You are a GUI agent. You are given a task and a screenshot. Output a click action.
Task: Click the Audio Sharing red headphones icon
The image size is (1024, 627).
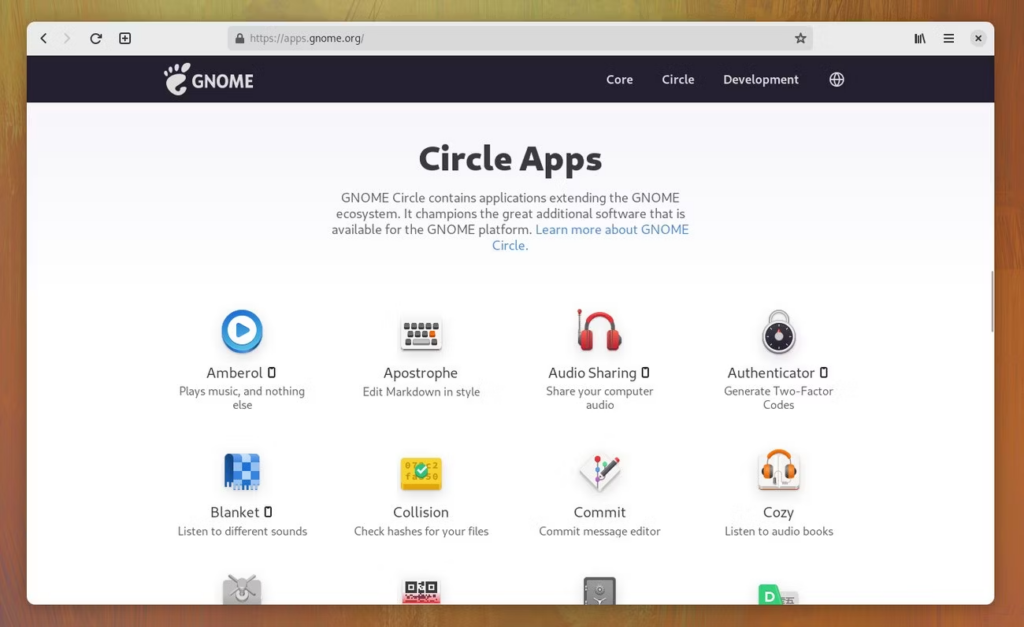tap(599, 331)
